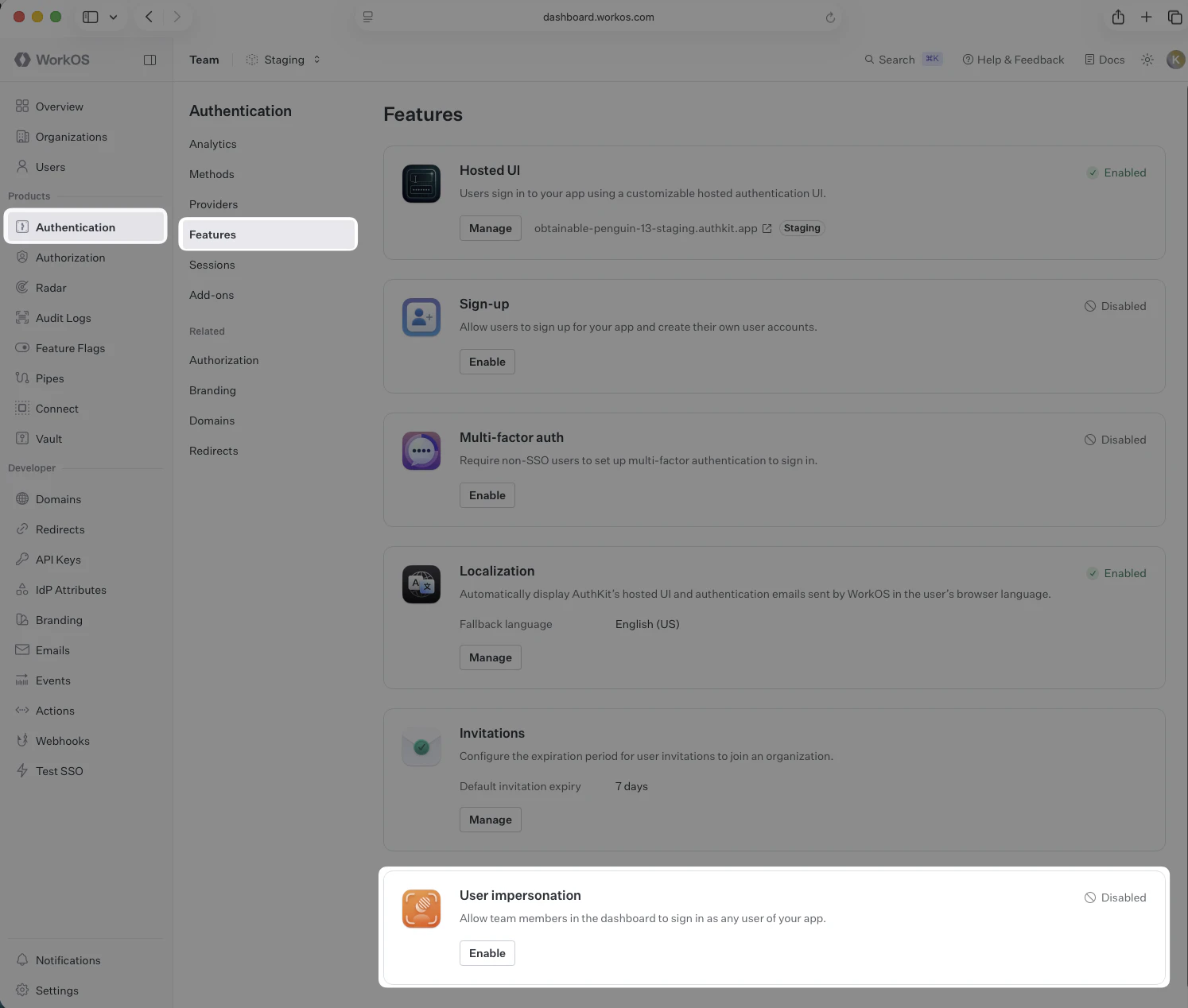
Task: Click the Vault icon
Action: (22, 439)
